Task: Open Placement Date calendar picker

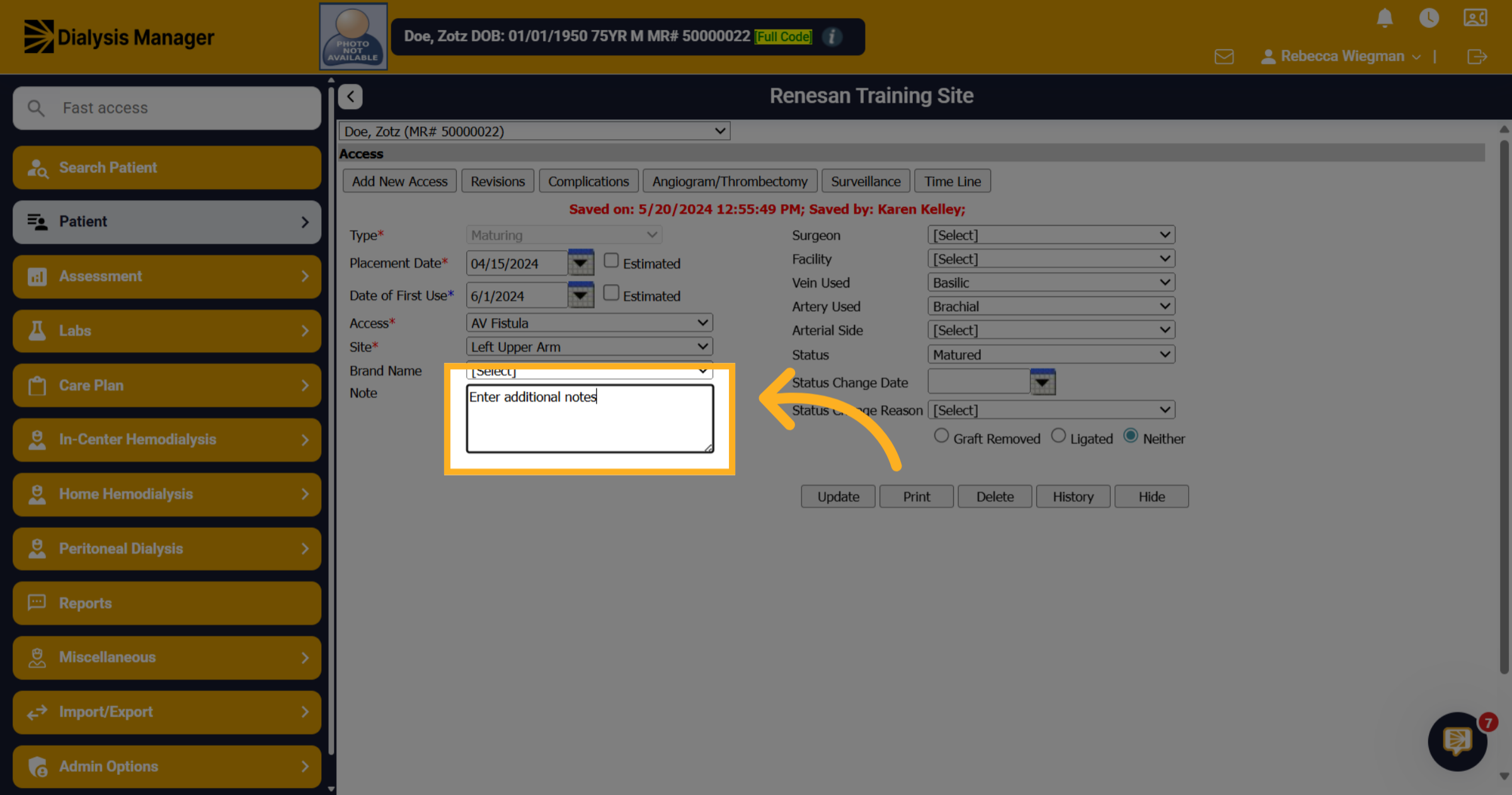Action: point(580,263)
